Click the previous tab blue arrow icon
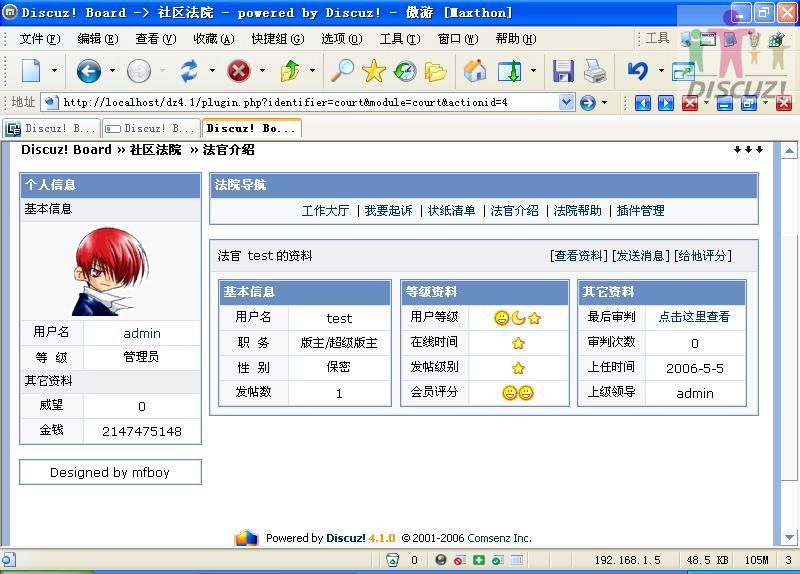Screen dimensions: 800x574 (x=642, y=103)
